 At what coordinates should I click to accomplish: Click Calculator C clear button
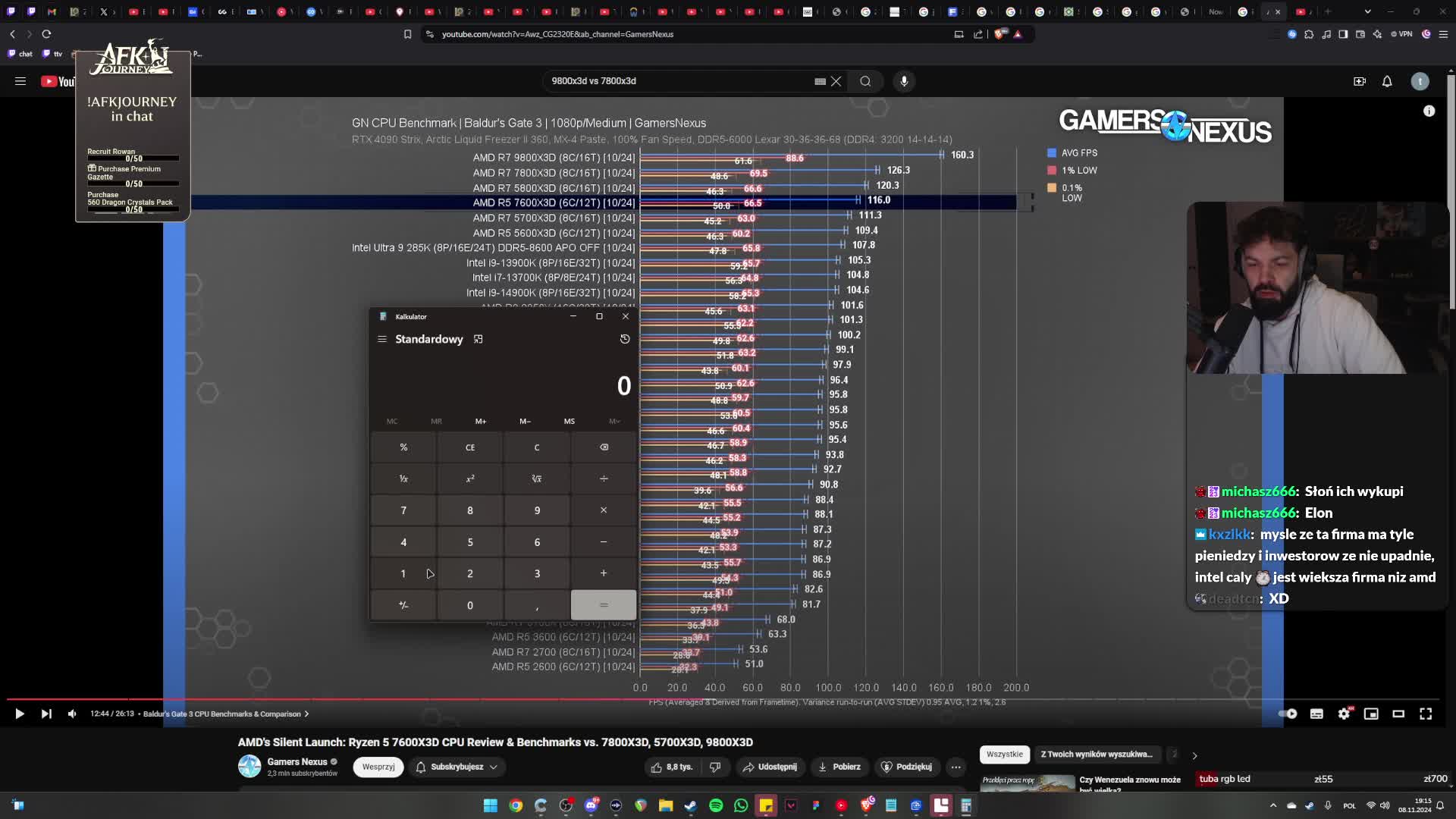537,447
